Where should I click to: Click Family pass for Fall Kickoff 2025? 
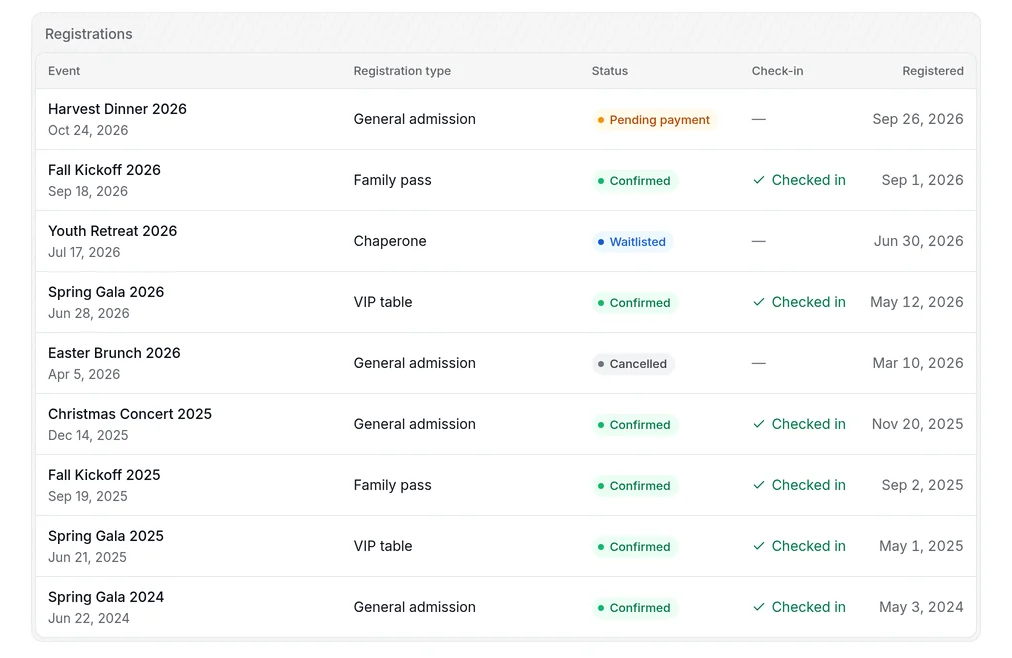[x=392, y=485]
